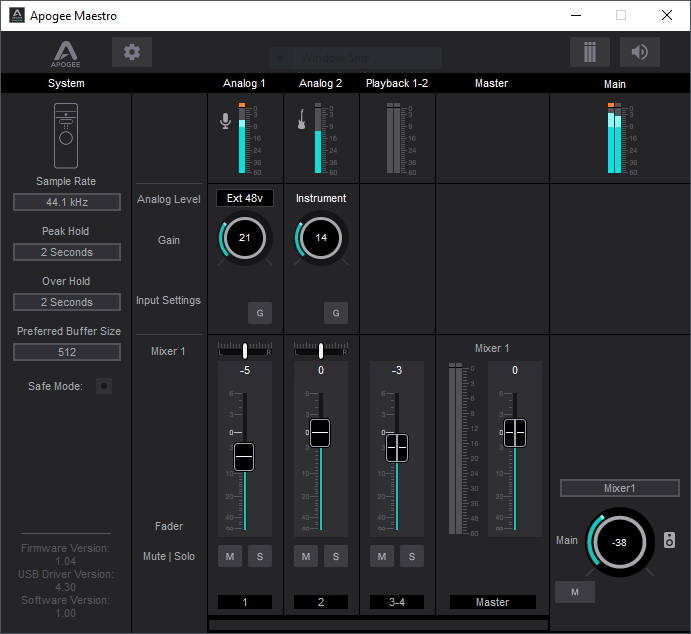Image resolution: width=691 pixels, height=634 pixels.
Task: Mute Analog 1 channel in the mixer
Action: point(230,556)
